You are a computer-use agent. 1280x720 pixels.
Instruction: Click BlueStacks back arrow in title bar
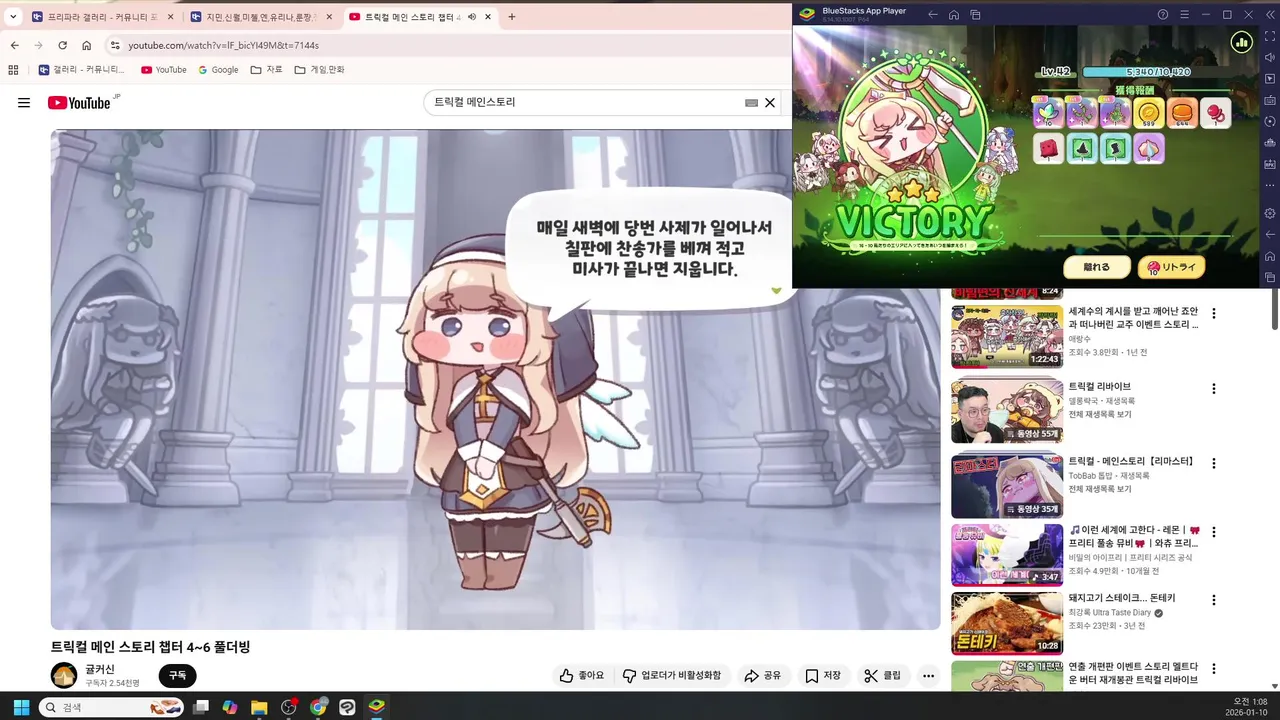[933, 15]
